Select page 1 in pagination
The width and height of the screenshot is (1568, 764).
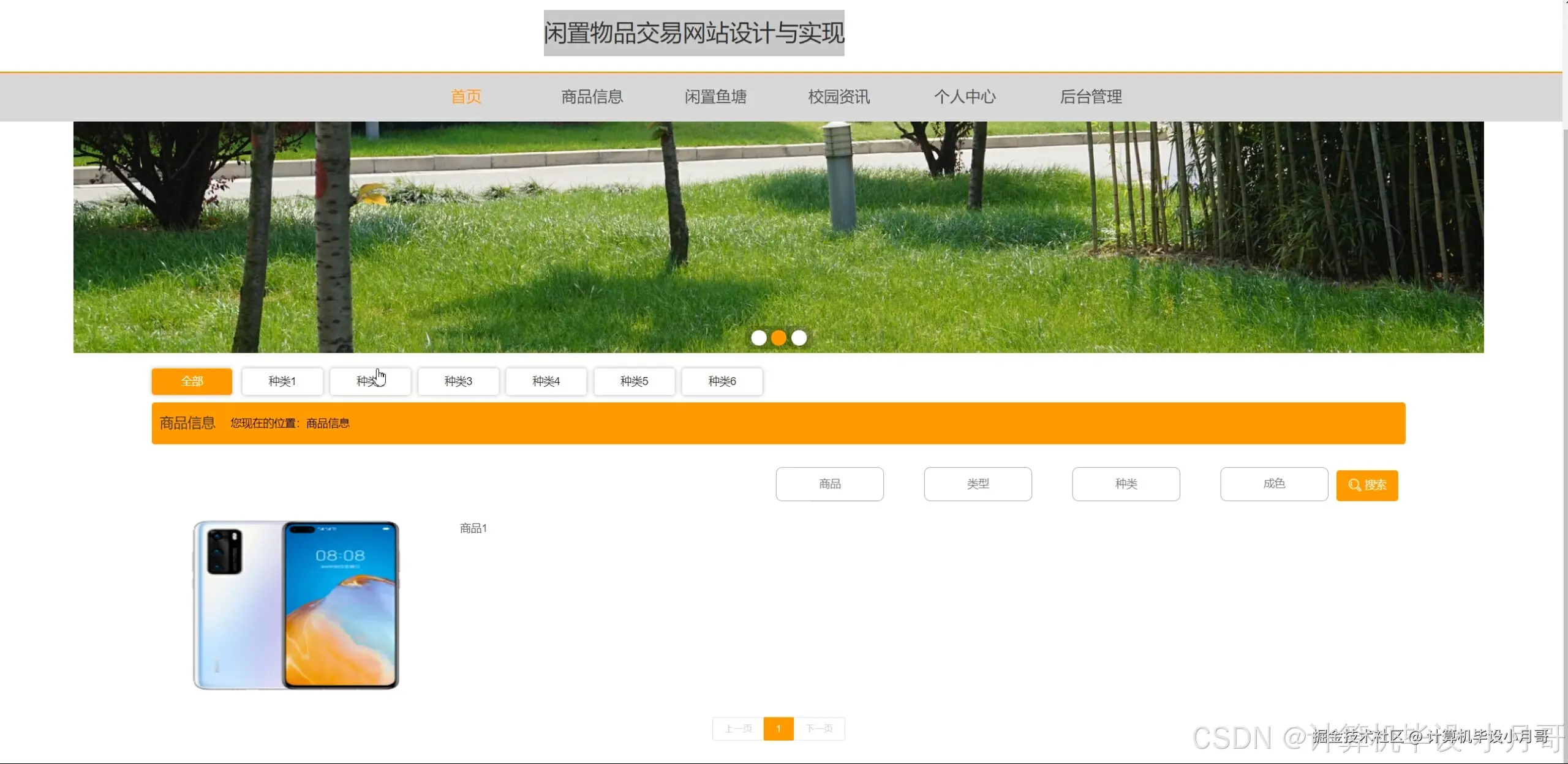click(x=778, y=728)
